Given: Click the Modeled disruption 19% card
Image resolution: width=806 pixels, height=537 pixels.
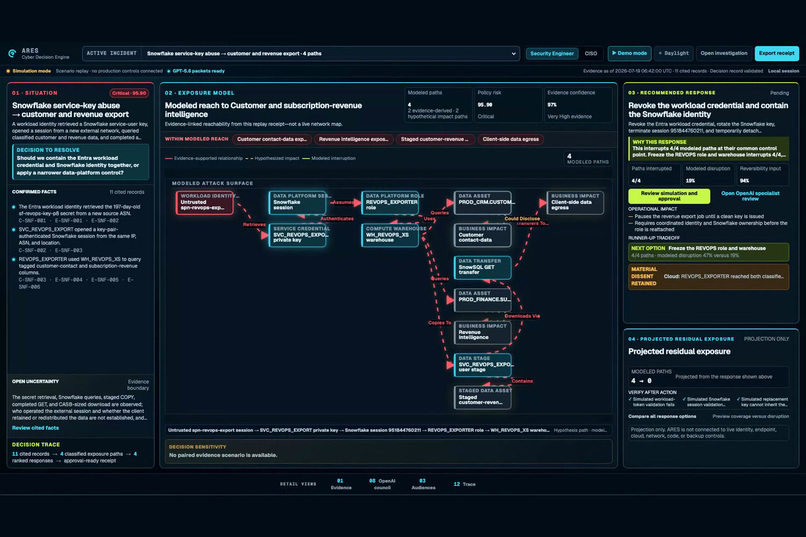Looking at the screenshot, I should [x=708, y=175].
